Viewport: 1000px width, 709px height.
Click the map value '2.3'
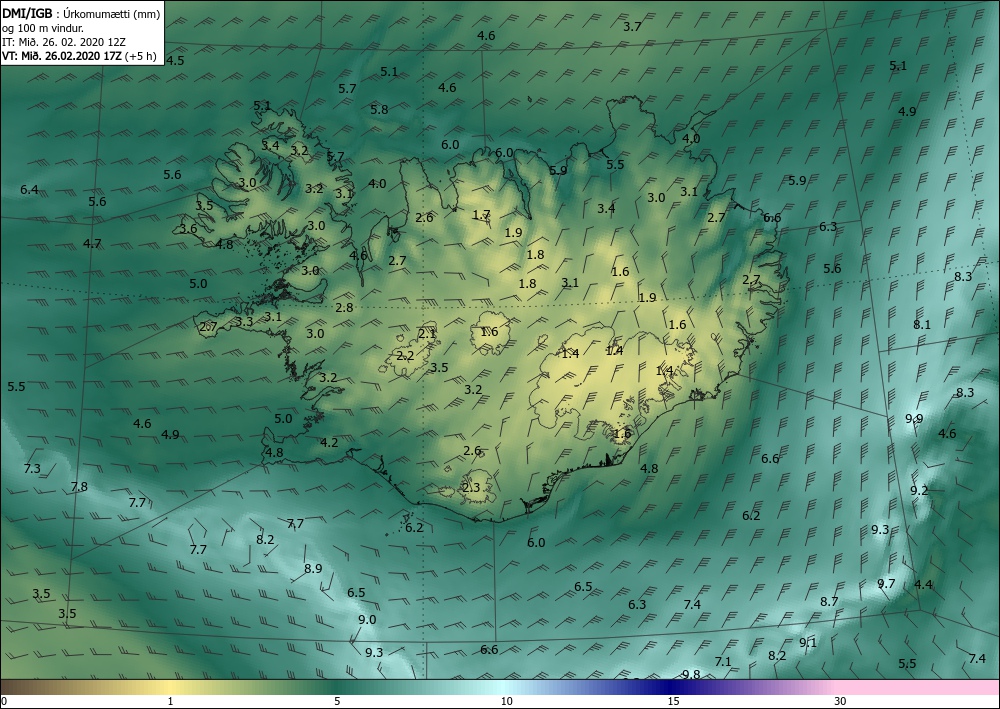[471, 488]
